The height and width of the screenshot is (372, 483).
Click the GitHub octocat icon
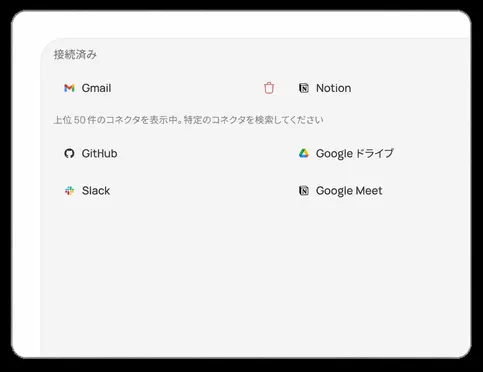tap(69, 153)
